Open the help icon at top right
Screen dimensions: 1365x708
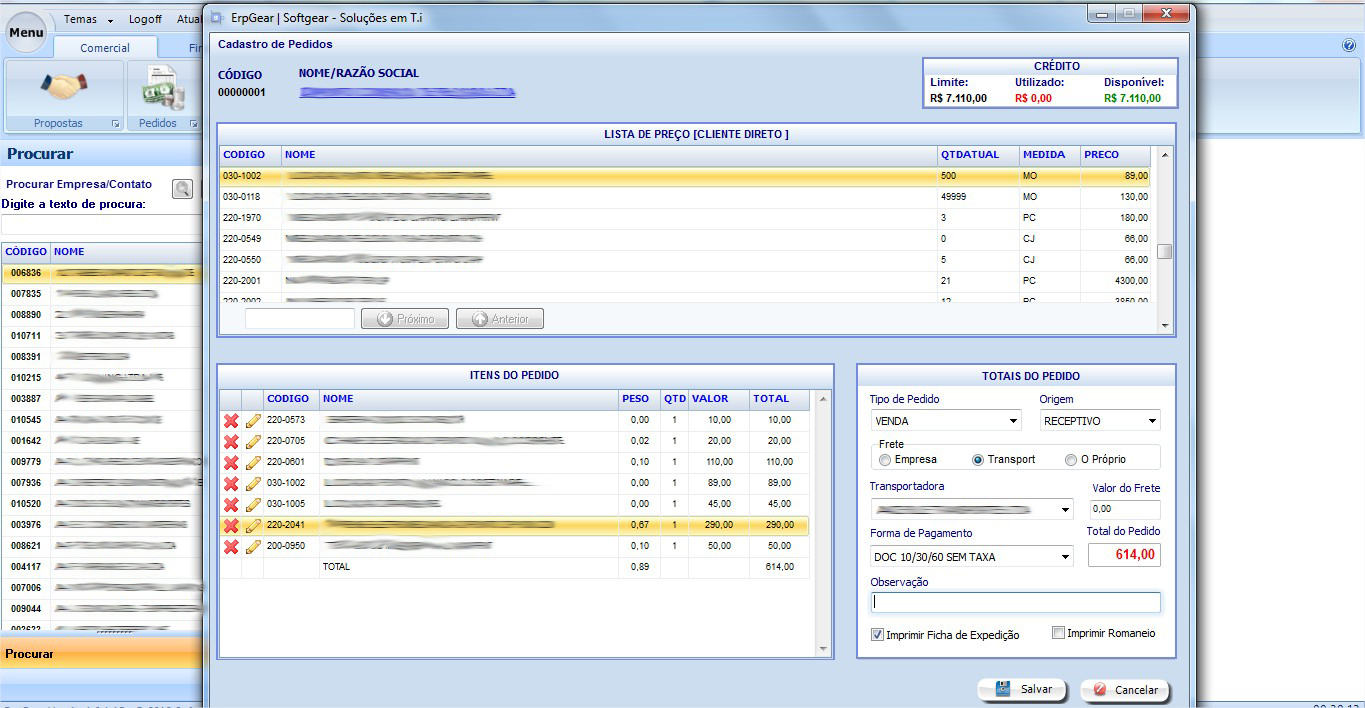pyautogui.click(x=1349, y=46)
